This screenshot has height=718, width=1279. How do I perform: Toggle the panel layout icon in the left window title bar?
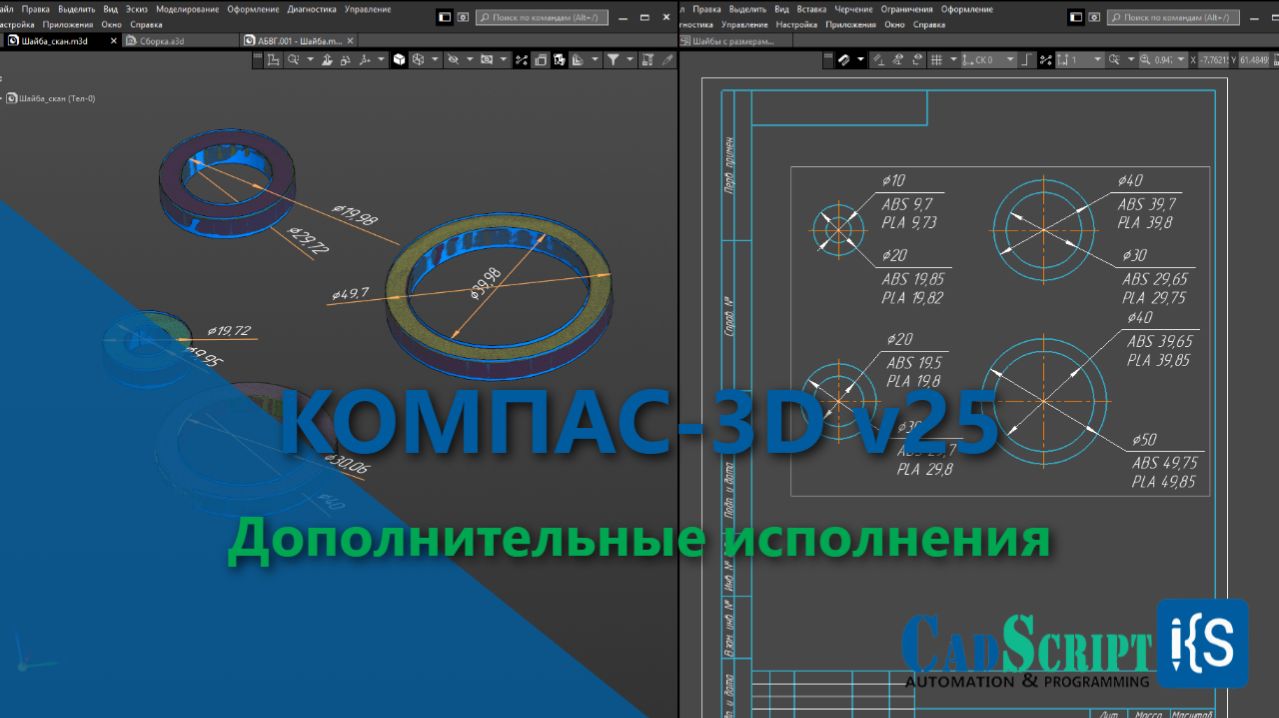tap(444, 17)
